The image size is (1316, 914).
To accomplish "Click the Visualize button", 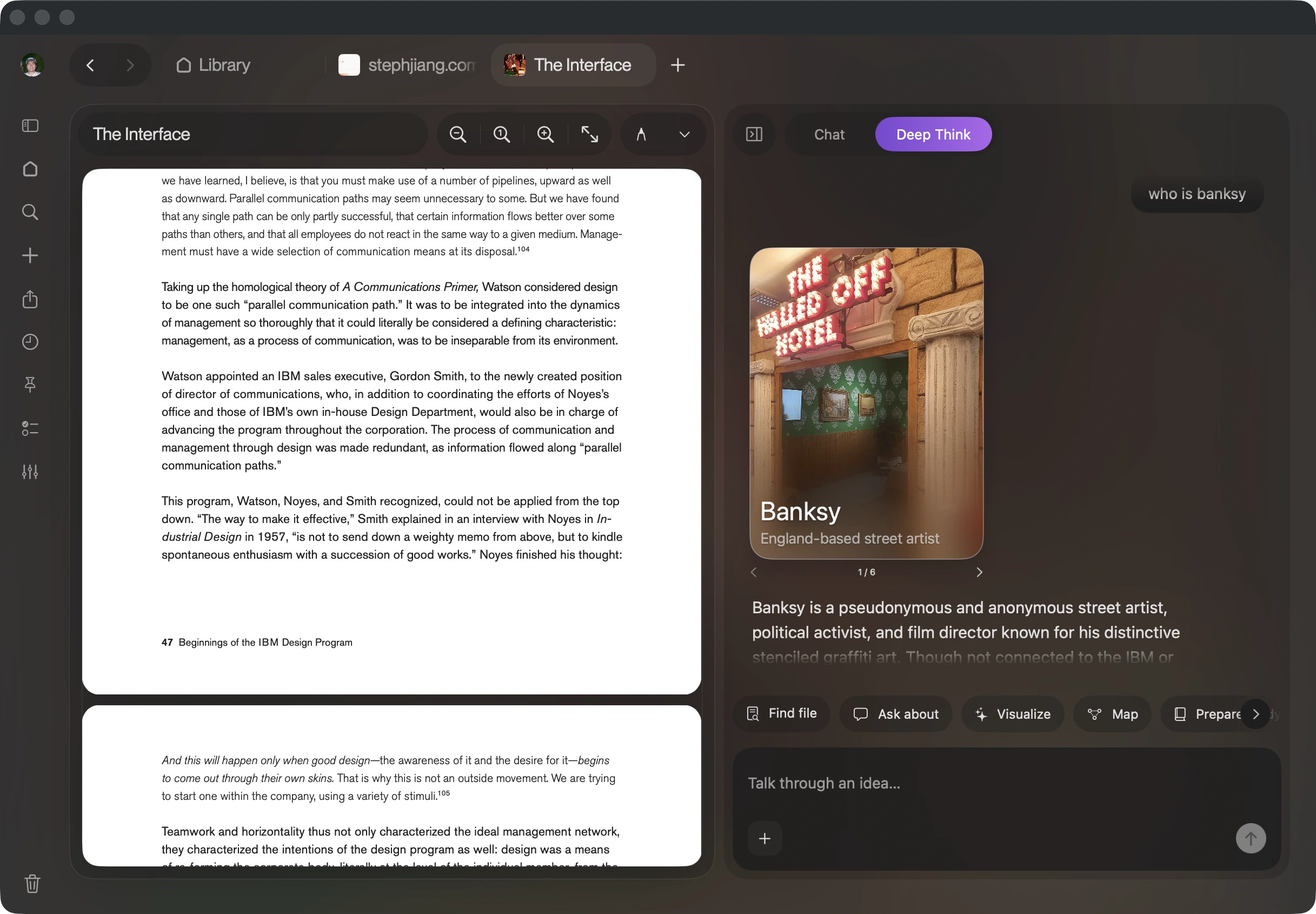I will click(x=1013, y=714).
